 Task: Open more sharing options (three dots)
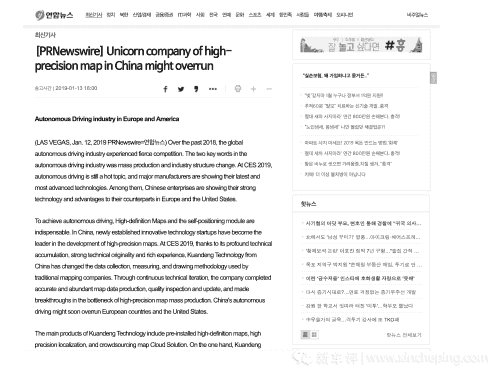click(x=213, y=89)
